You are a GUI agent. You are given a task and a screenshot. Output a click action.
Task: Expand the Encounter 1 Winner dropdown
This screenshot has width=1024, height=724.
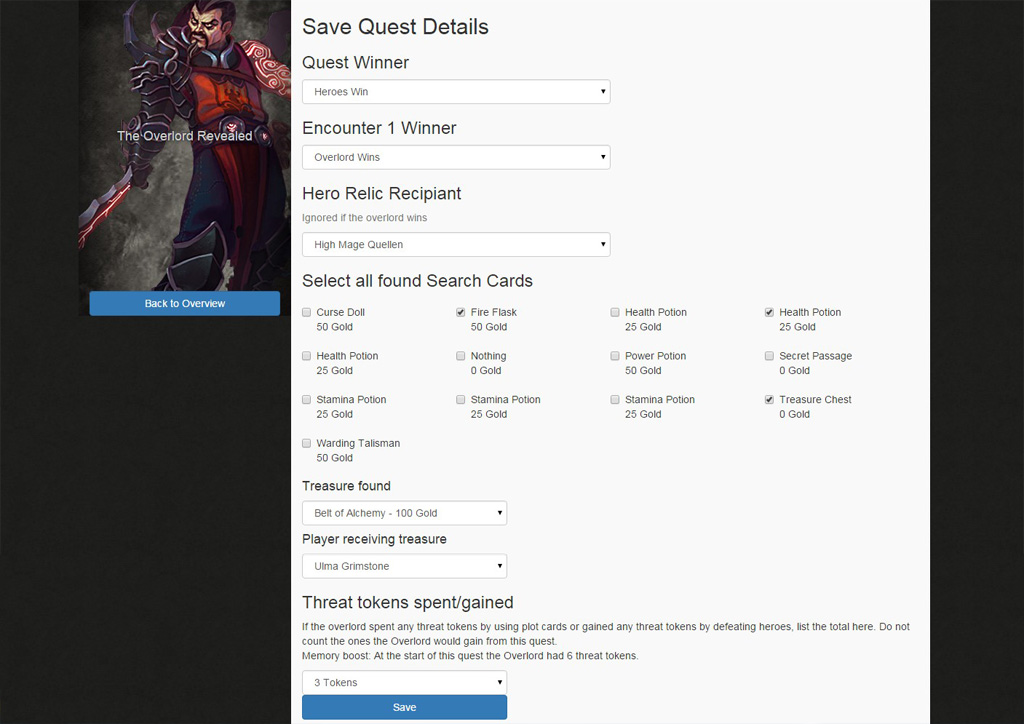click(456, 157)
